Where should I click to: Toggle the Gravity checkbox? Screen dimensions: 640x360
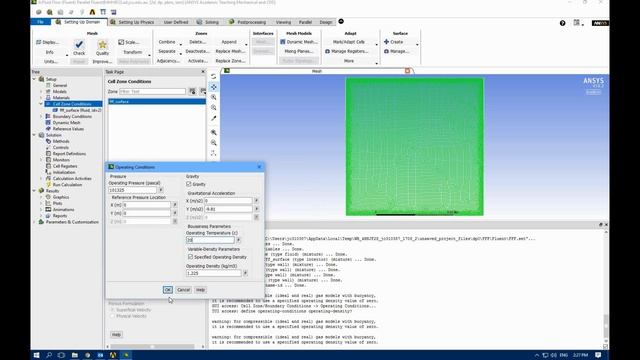coord(189,184)
